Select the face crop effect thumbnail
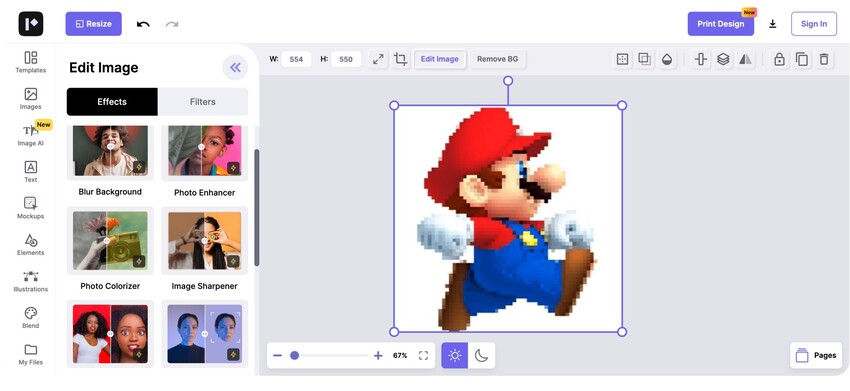 (204, 334)
